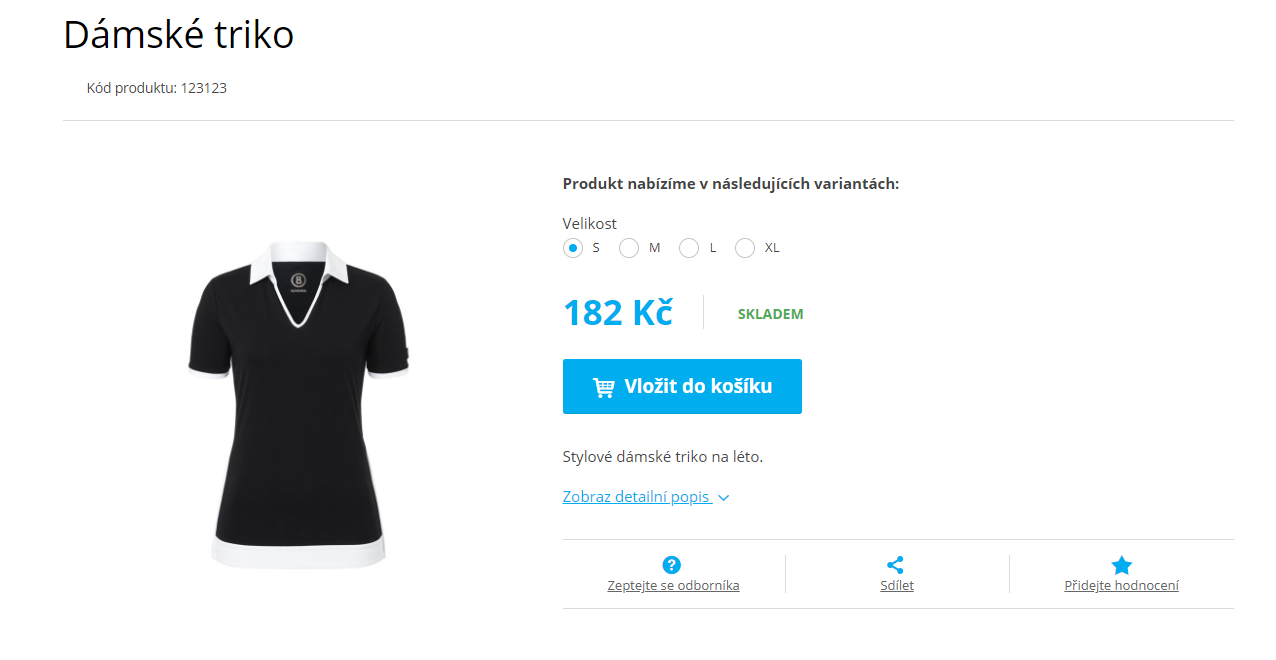Click the question mark icon above Zeptejte se odborníka
Viewport: 1276px width, 660px height.
672,565
